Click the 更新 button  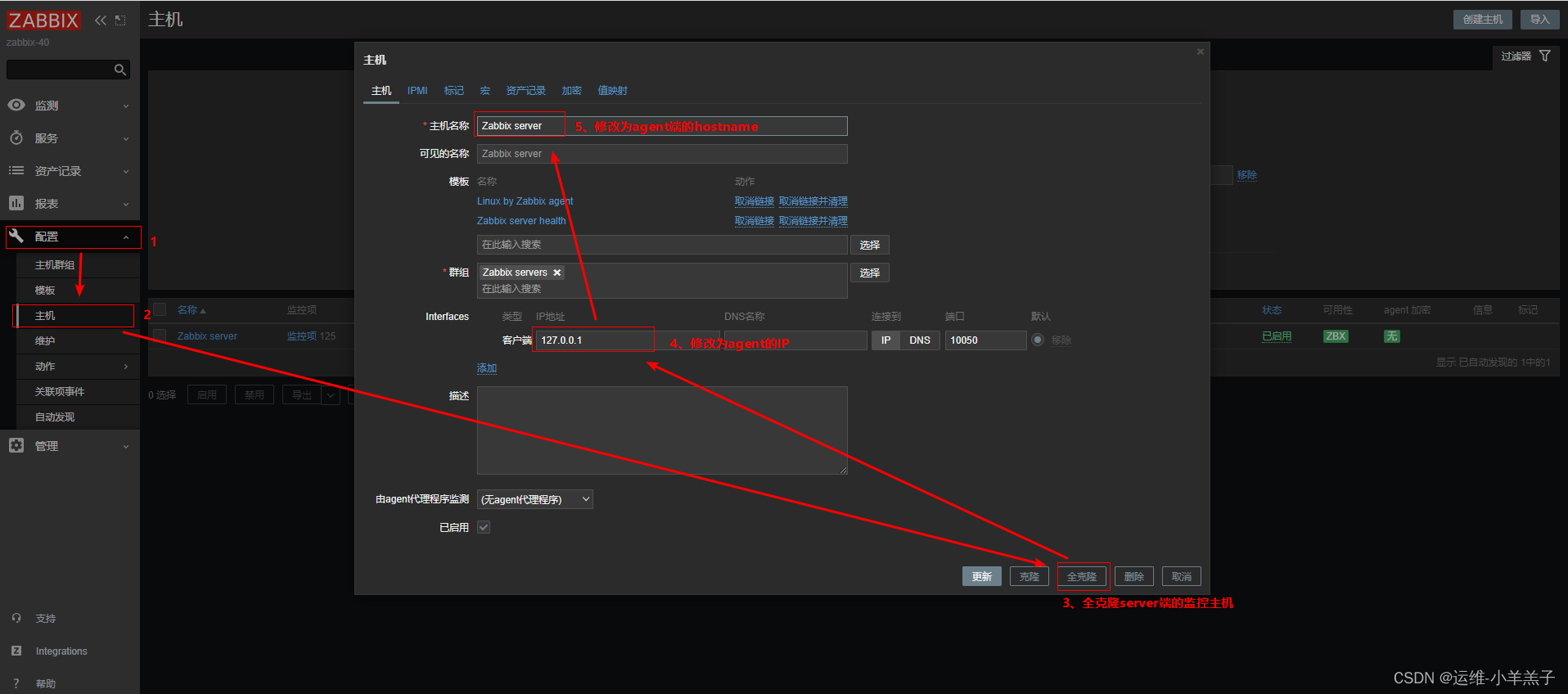tap(982, 576)
